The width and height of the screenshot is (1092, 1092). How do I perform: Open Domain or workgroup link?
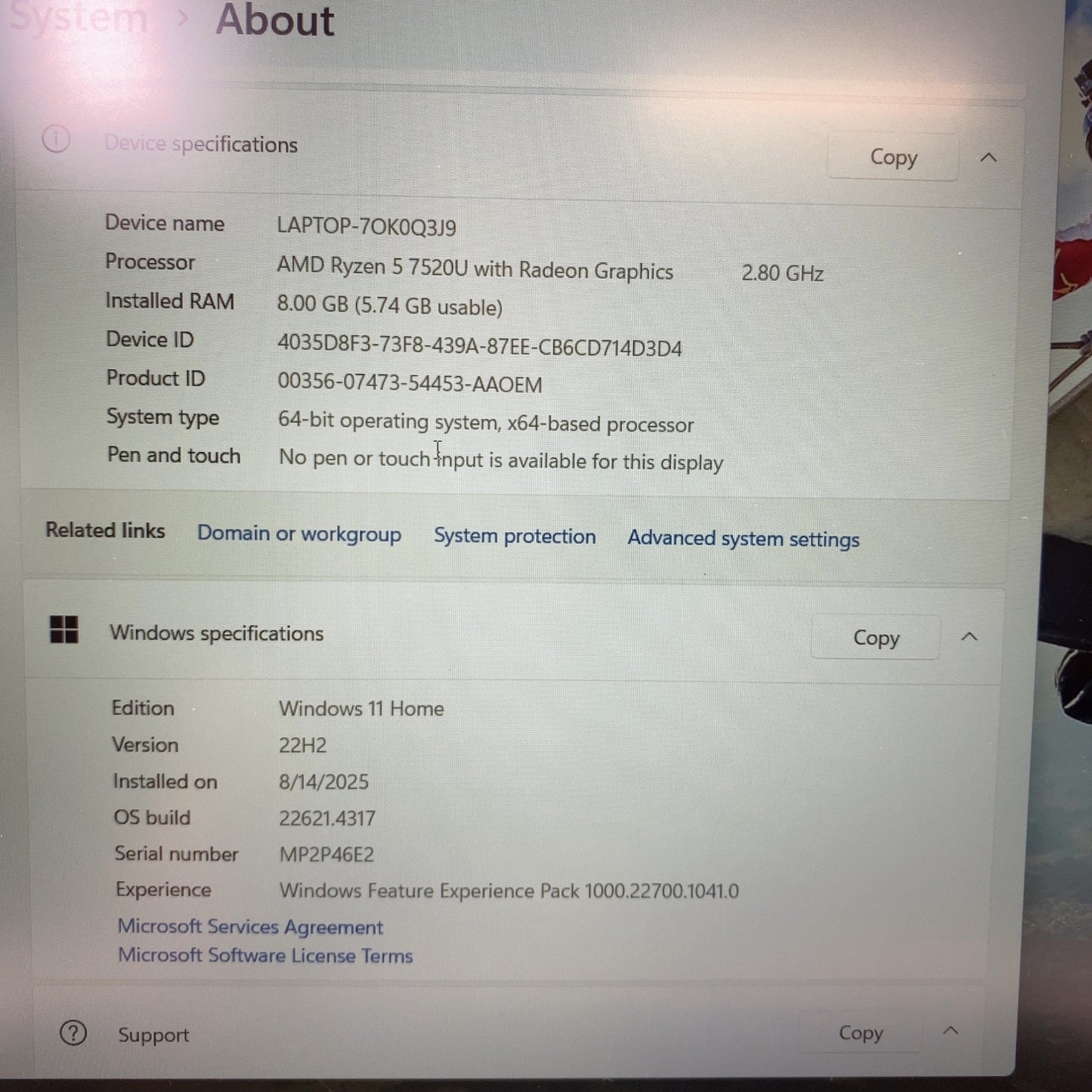pyautogui.click(x=299, y=534)
